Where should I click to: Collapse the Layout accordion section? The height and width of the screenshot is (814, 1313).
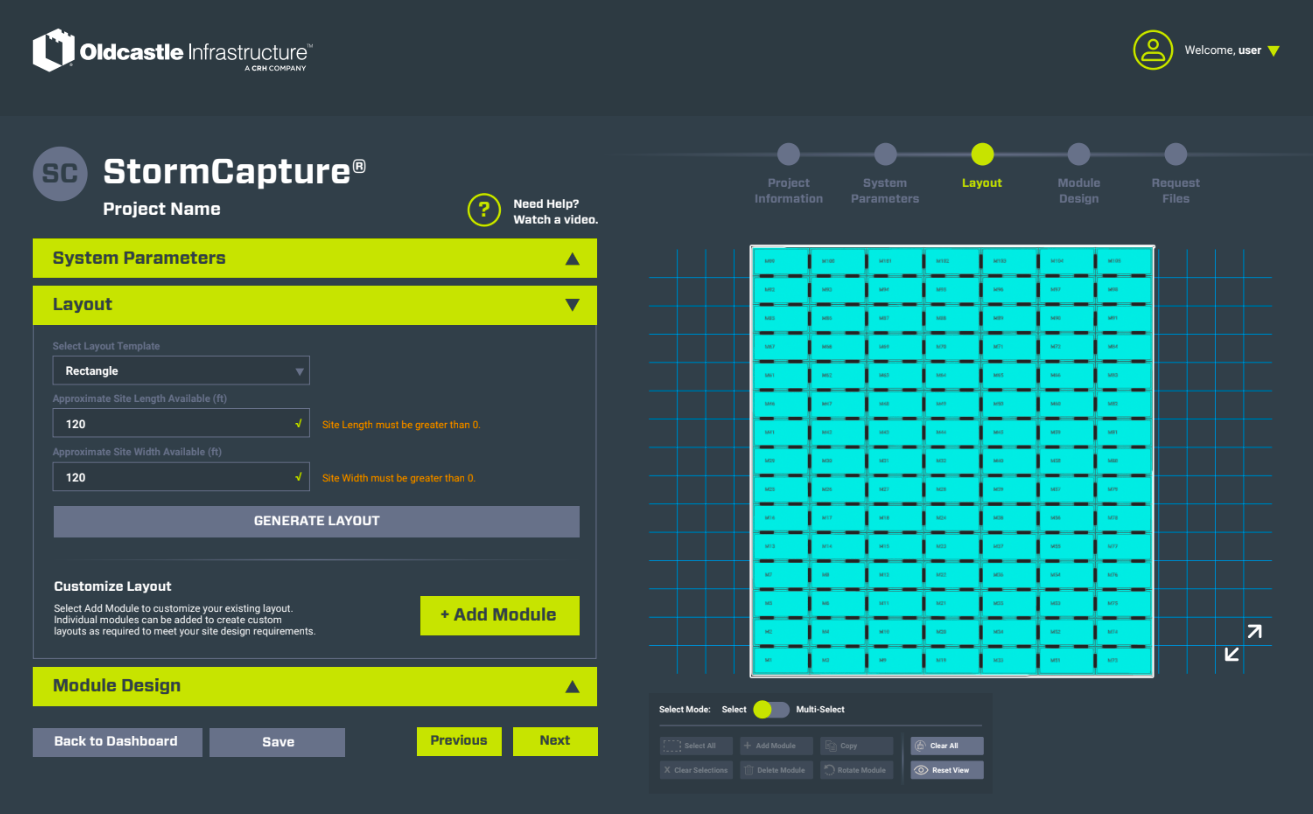pyautogui.click(x=315, y=305)
